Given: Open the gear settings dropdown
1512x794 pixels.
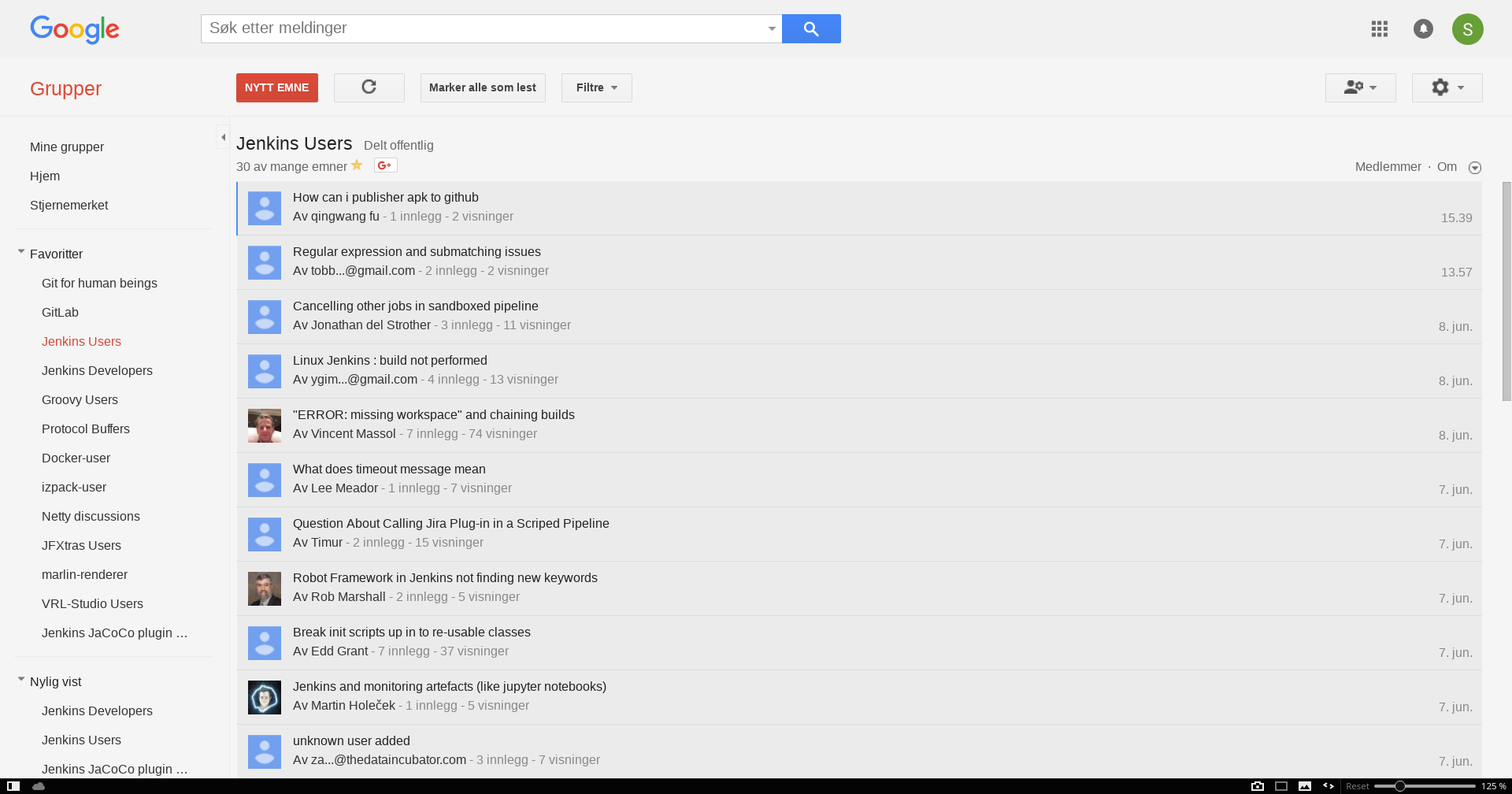Looking at the screenshot, I should [x=1447, y=87].
